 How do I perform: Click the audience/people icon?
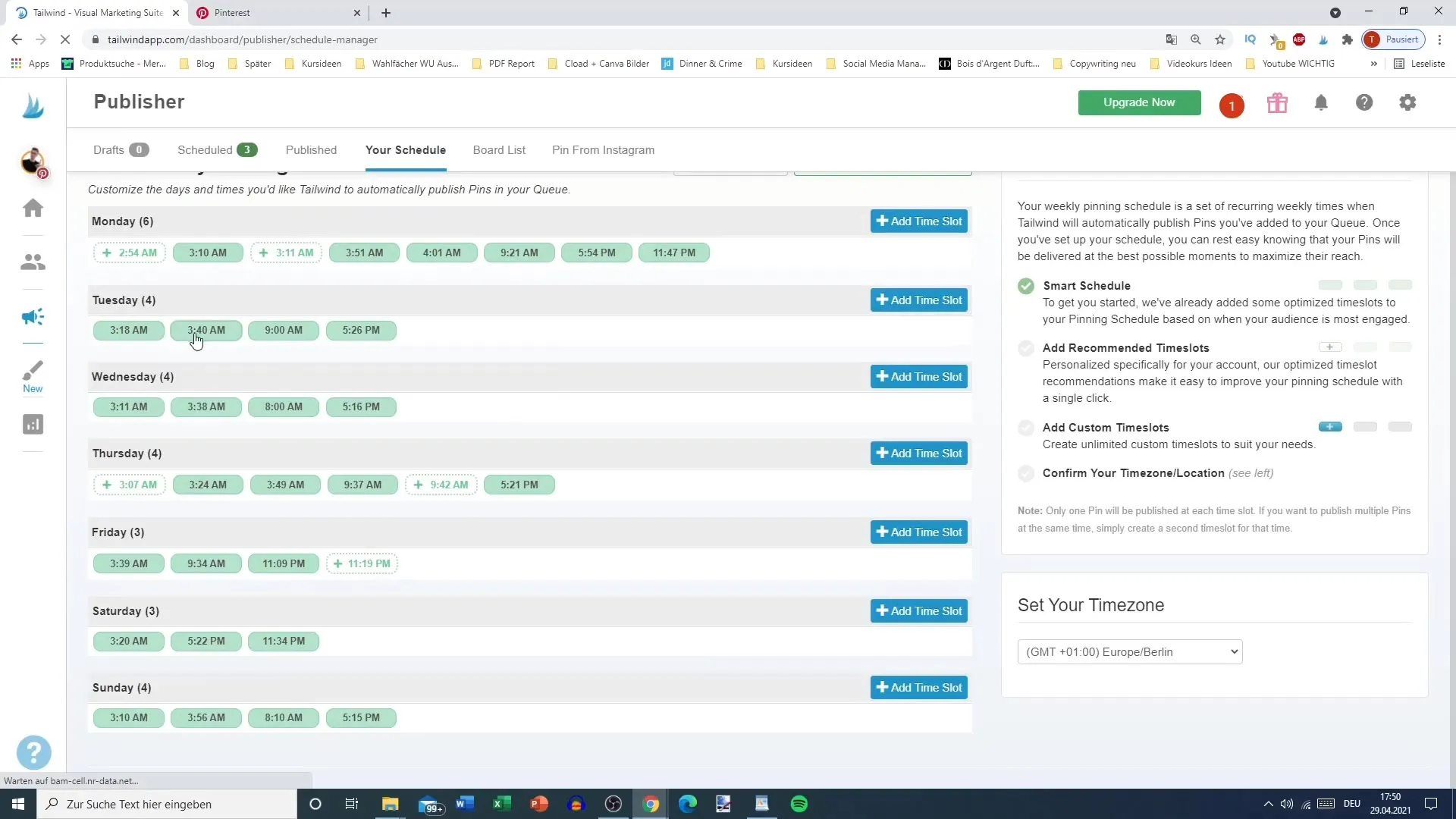click(x=33, y=262)
